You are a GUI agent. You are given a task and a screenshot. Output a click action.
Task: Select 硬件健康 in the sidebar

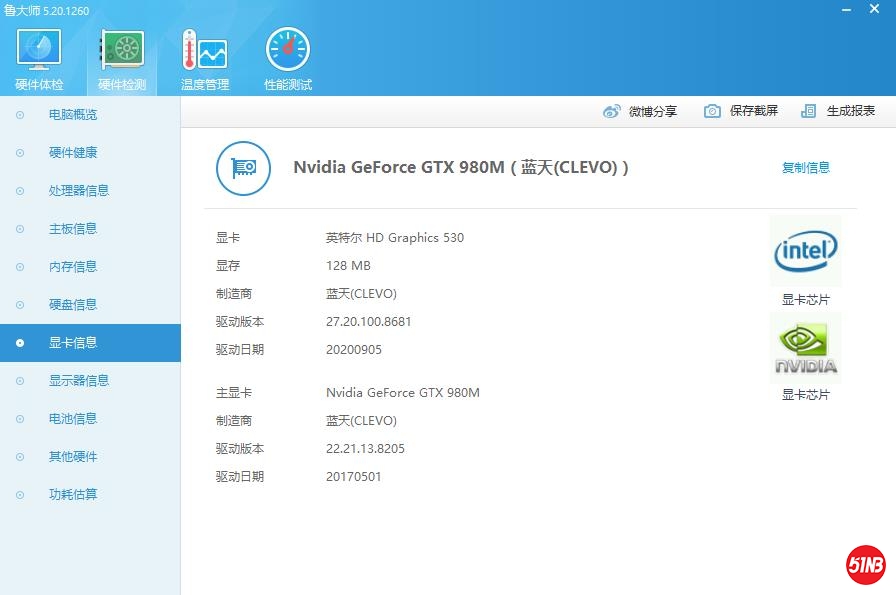[x=73, y=153]
